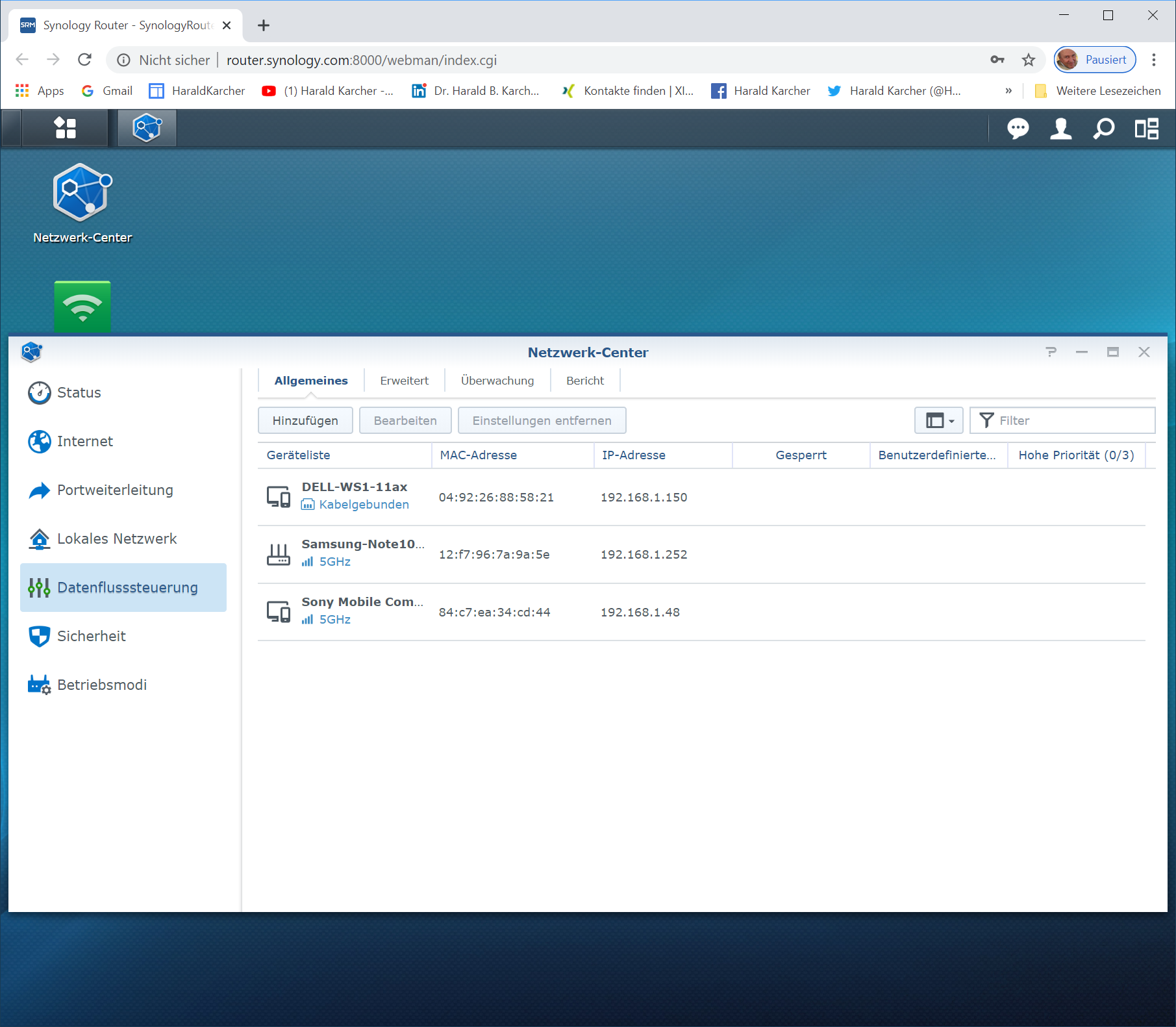The height and width of the screenshot is (1027, 1176).
Task: Open the Chrome three-dot menu
Action: tap(1154, 60)
